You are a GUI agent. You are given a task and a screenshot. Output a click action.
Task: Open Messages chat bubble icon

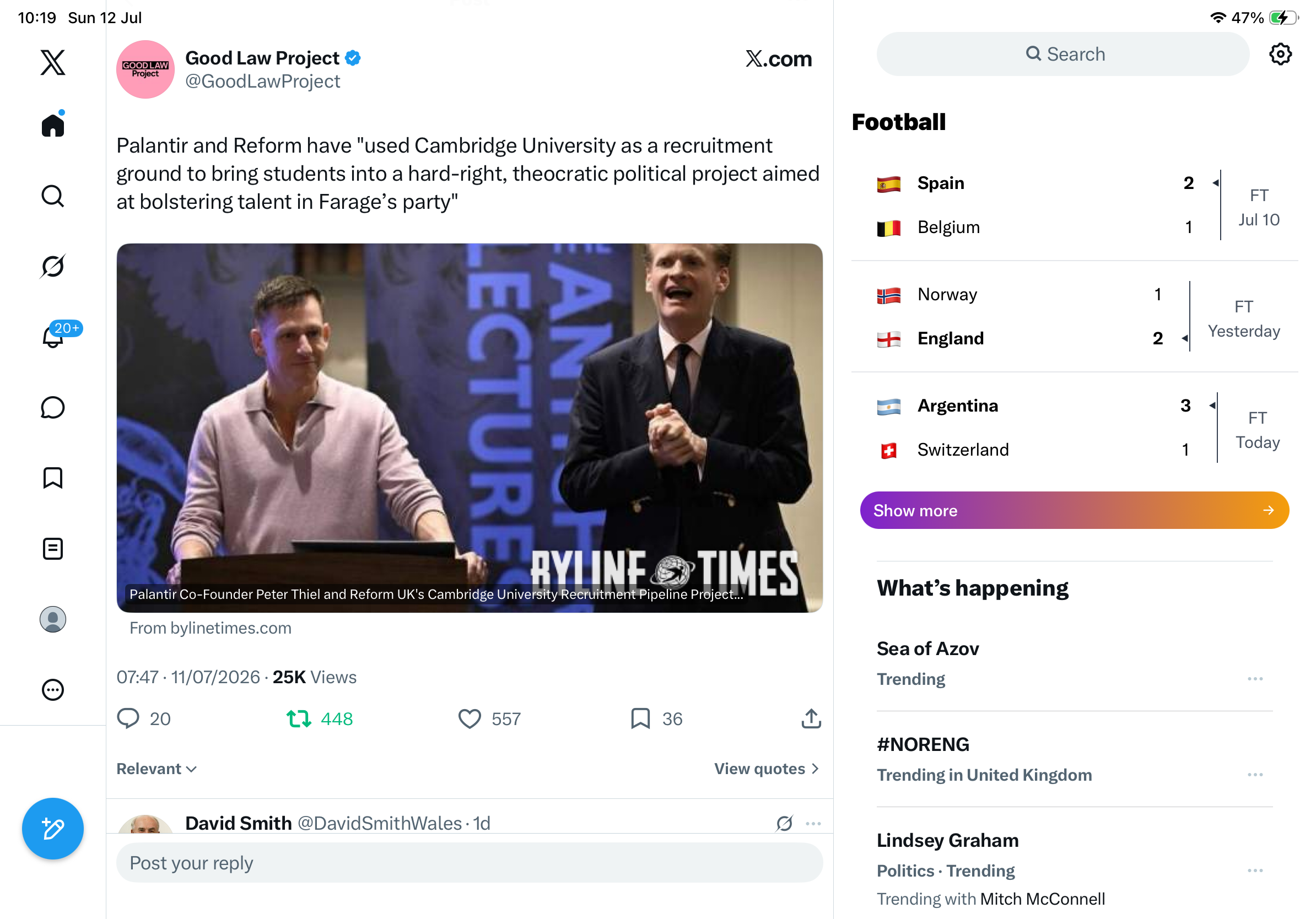[x=53, y=407]
